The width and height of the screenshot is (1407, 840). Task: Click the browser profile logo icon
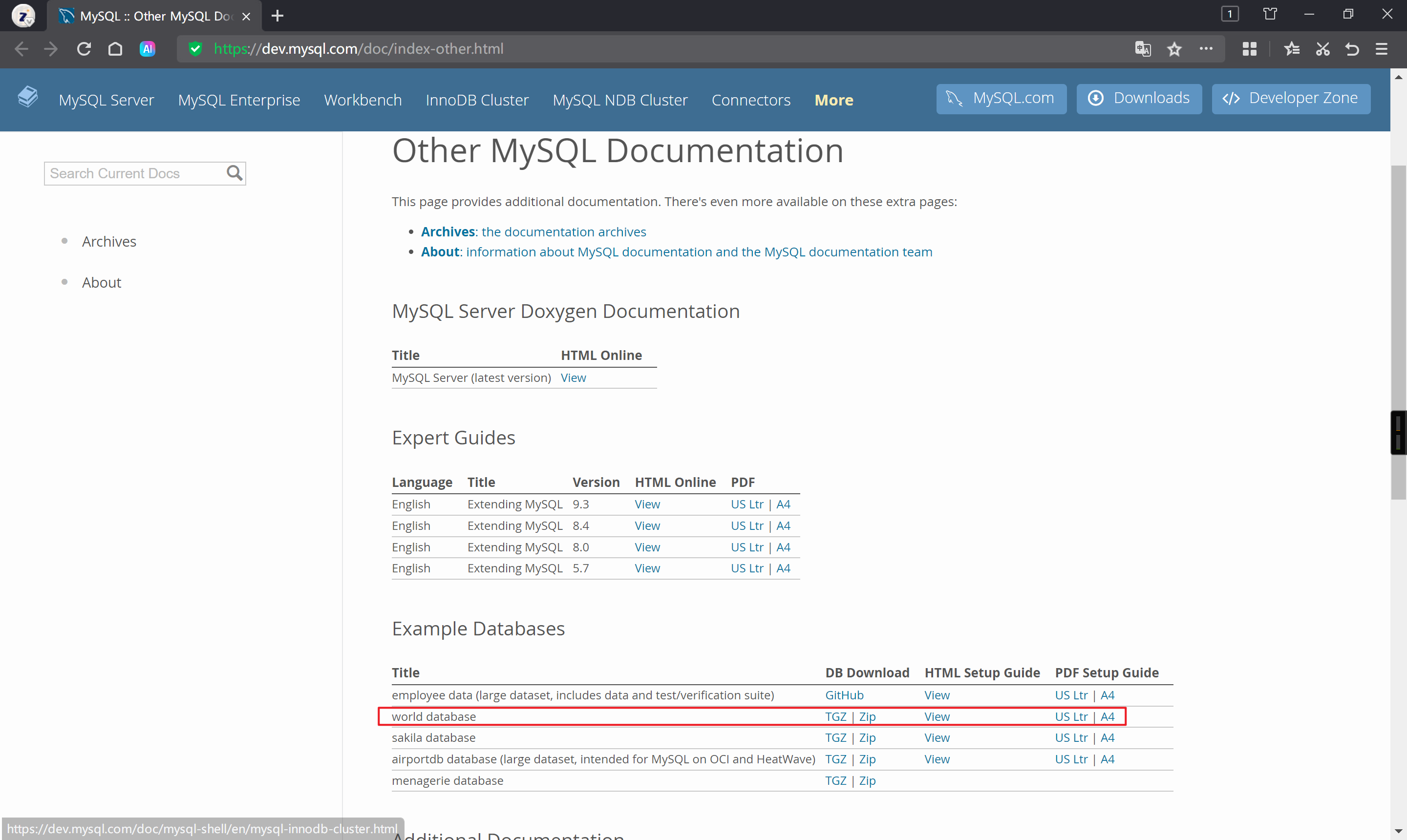(x=23, y=15)
